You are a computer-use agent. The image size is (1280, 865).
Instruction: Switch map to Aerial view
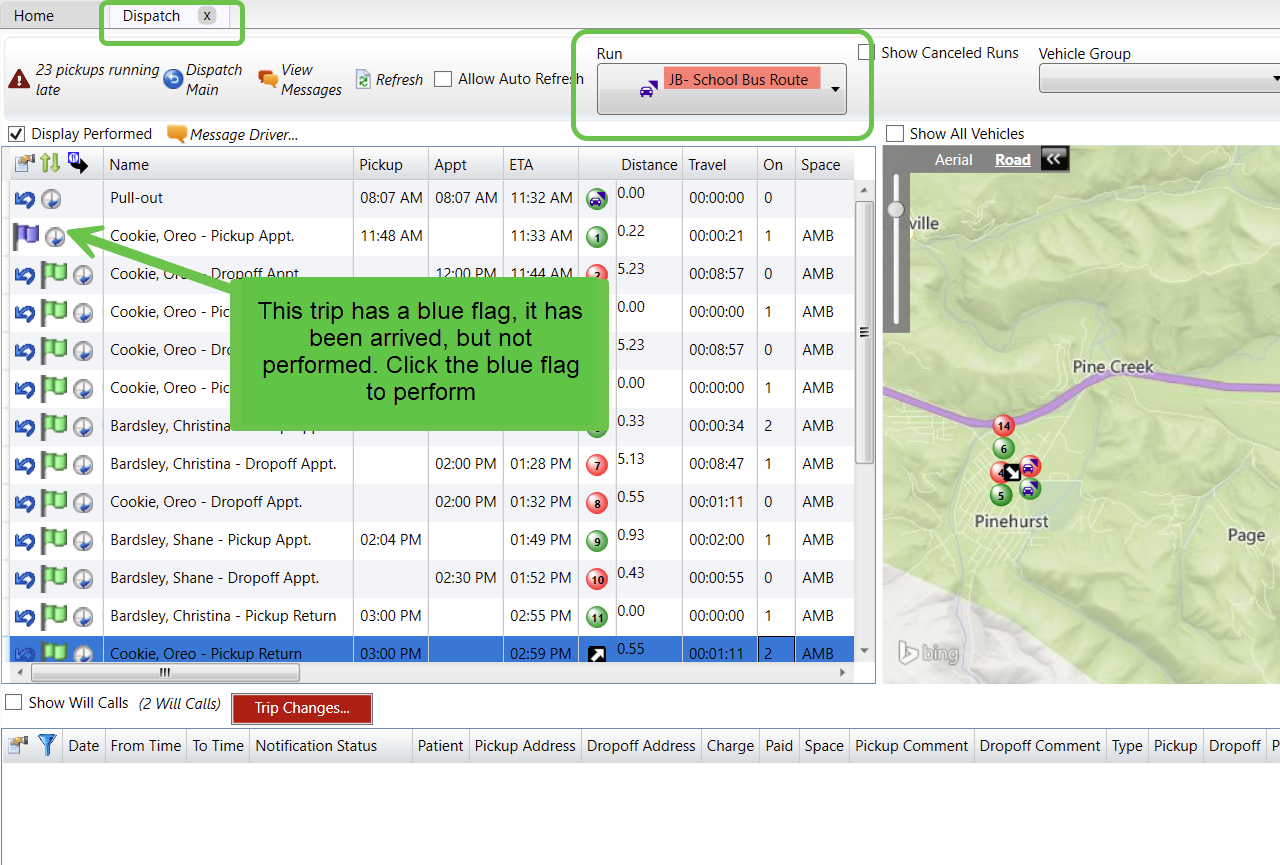click(x=953, y=160)
